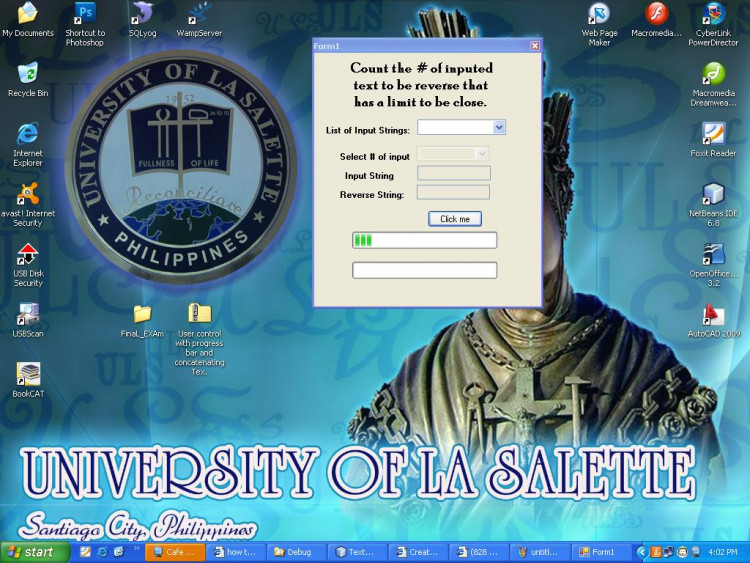This screenshot has height=563, width=750.
Task: Select the AutoCAD 2009 desktop icon
Action: (x=713, y=320)
